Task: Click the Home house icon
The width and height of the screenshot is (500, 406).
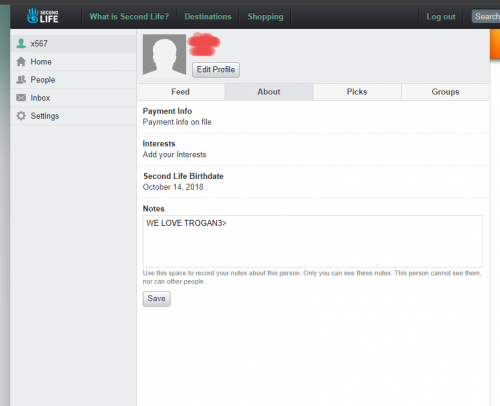Action: 21,62
